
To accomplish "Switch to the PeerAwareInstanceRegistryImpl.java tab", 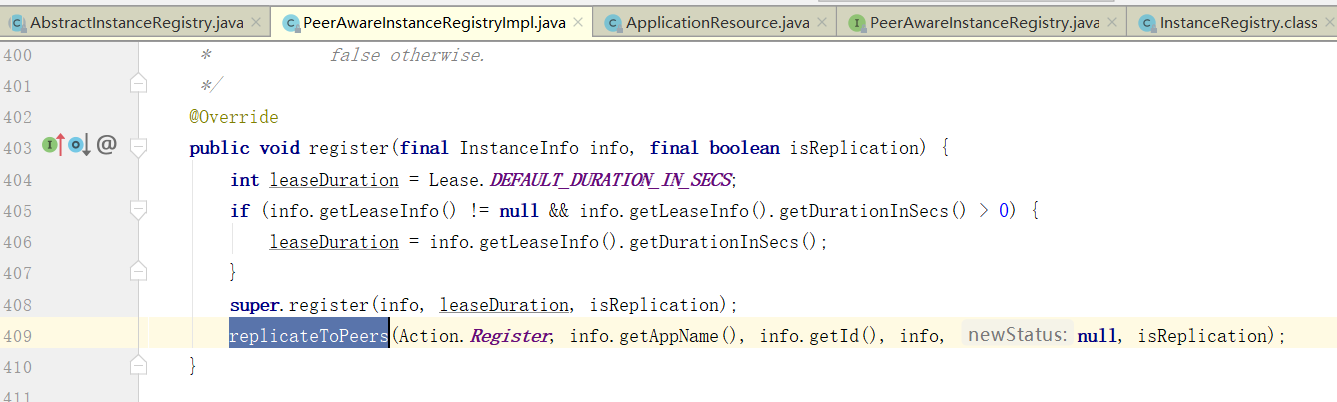I will tap(435, 22).
